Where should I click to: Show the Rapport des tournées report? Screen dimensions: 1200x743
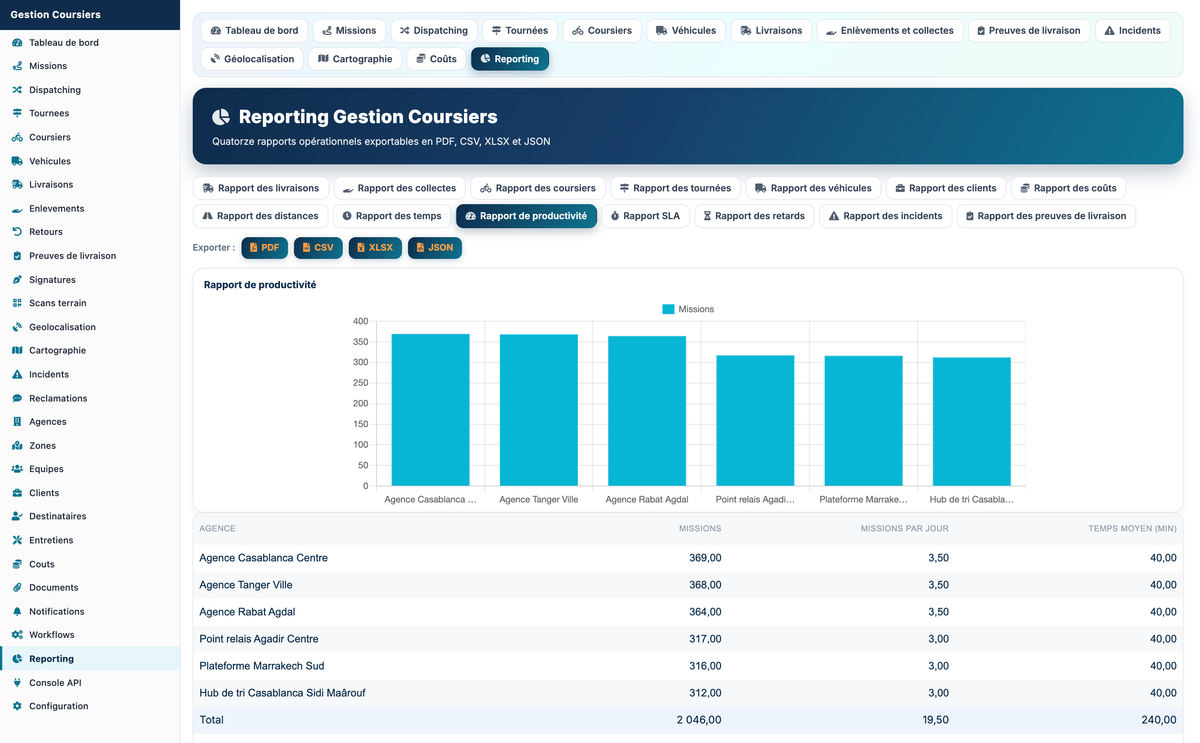coord(675,188)
